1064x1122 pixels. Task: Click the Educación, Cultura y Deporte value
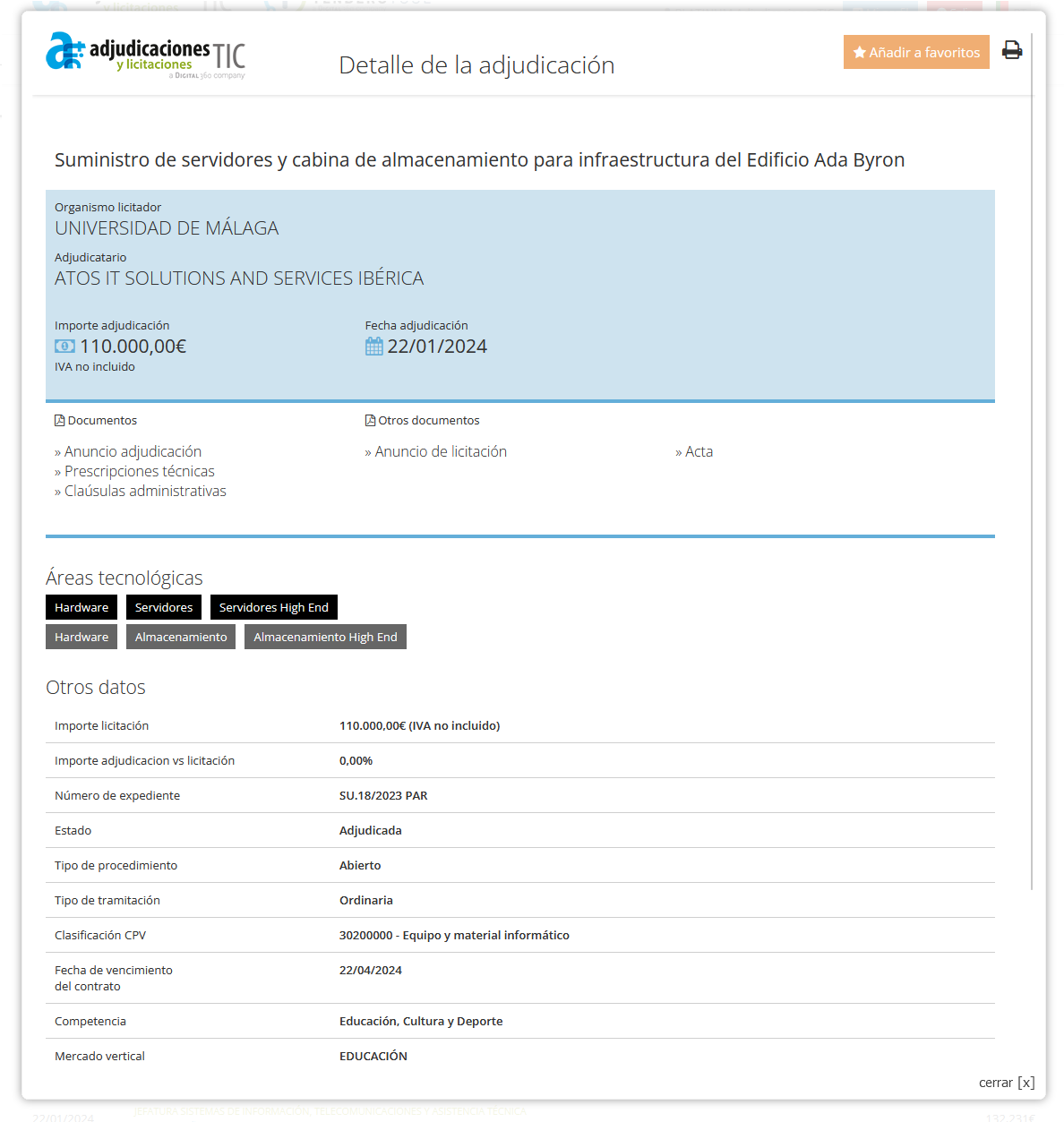(x=421, y=1021)
